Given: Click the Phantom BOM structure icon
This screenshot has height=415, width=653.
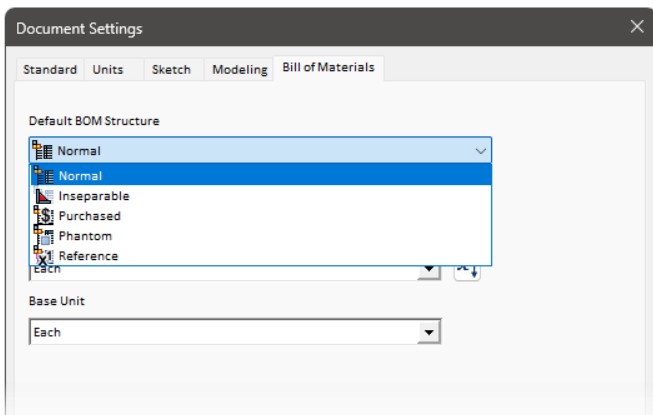Looking at the screenshot, I should coord(42,236).
